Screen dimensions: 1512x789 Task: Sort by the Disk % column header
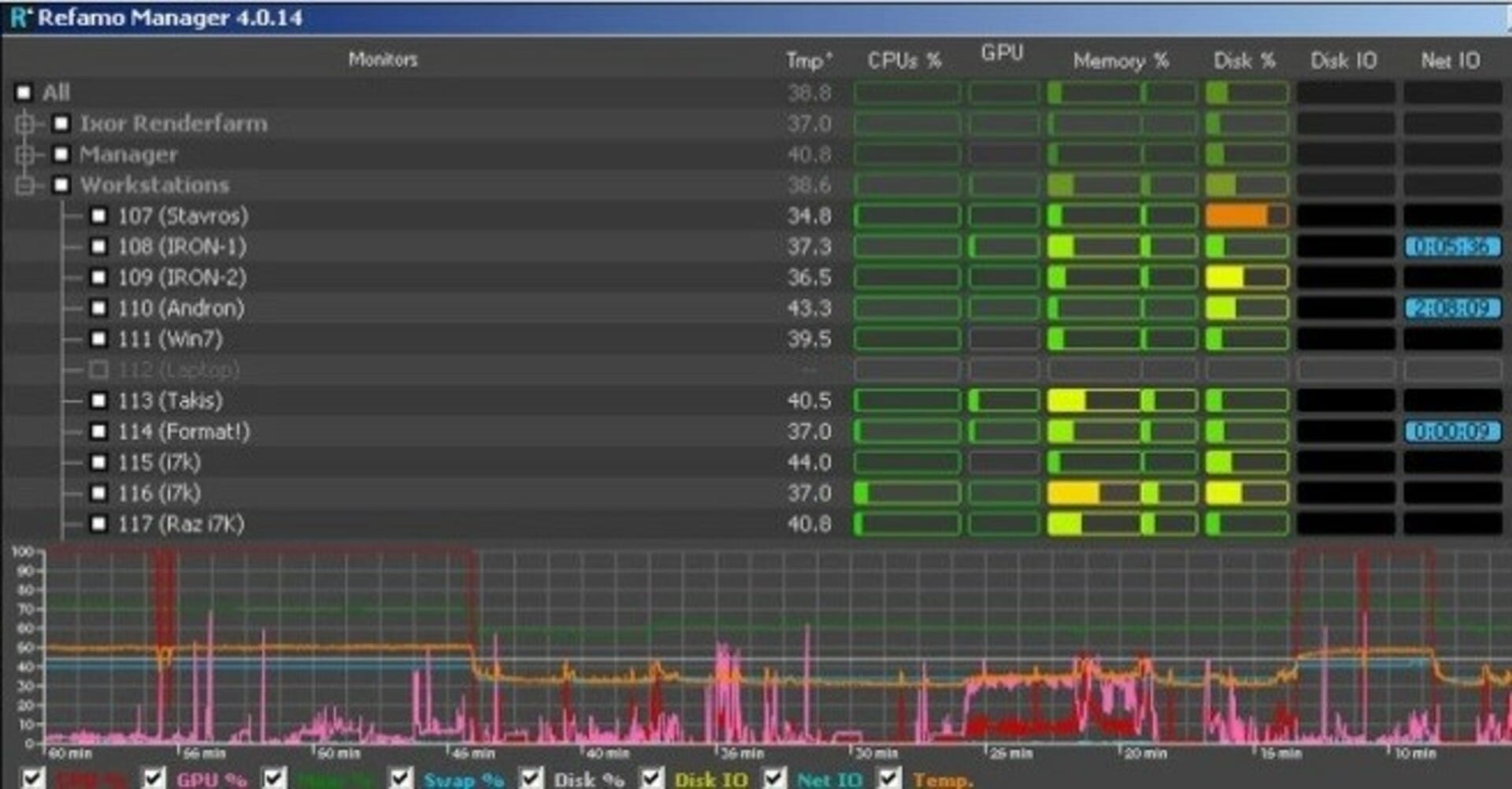pos(1244,61)
